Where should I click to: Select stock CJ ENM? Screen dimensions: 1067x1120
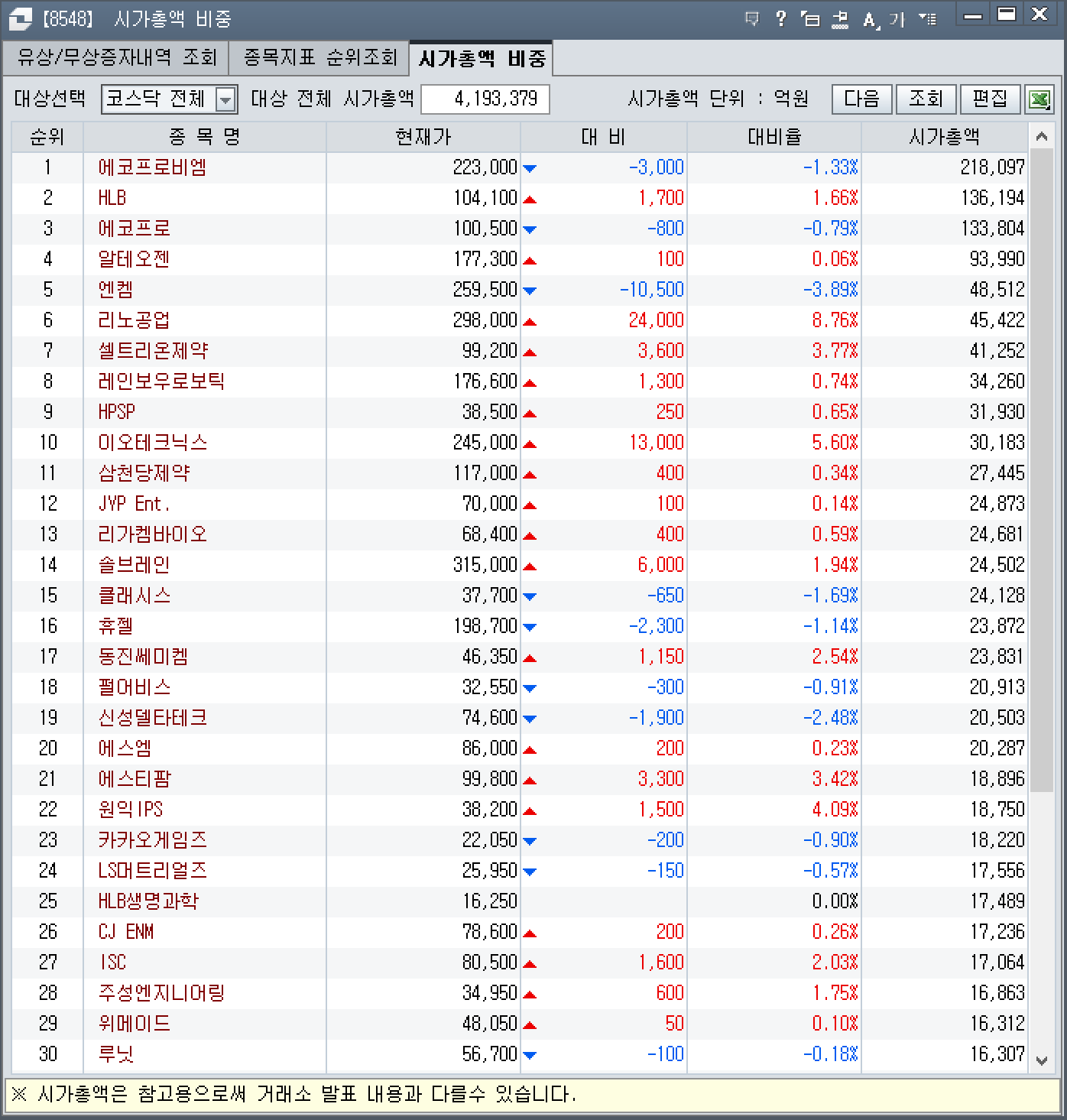click(x=126, y=932)
